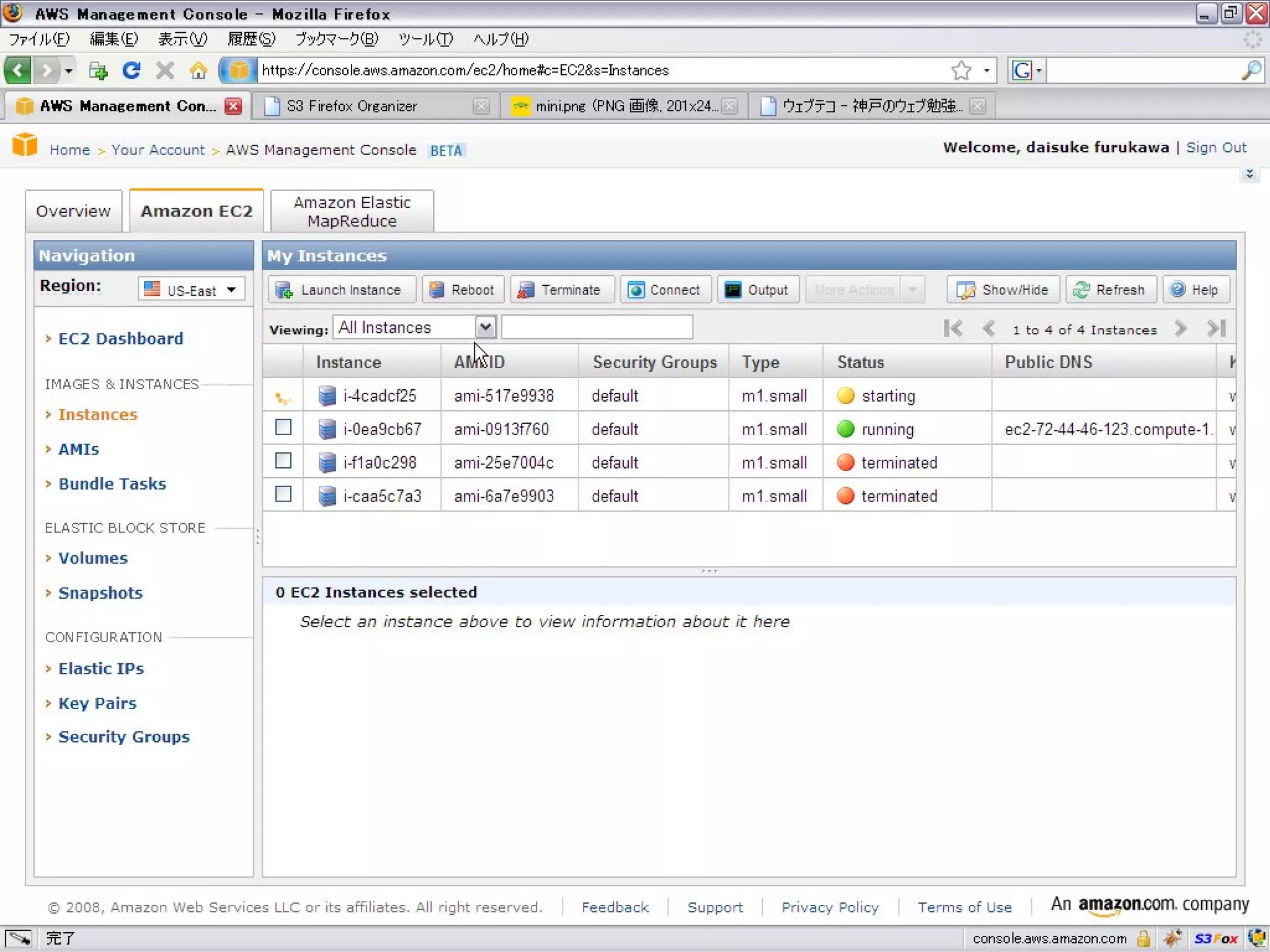Bookmark this page with the star icon
Screen dimensions: 1270x952
pyautogui.click(x=961, y=70)
